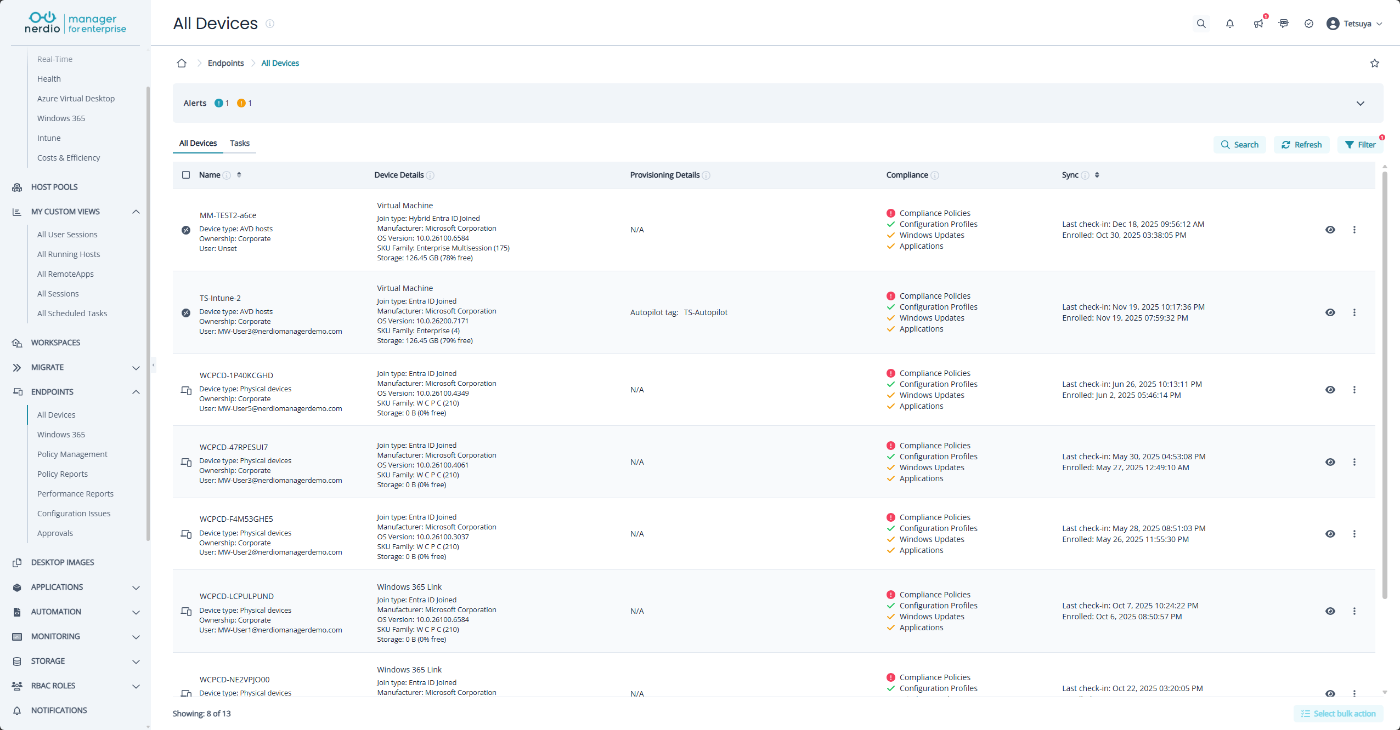Expand the Storage sidebar section
This screenshot has width=1400, height=730.
coord(136,661)
